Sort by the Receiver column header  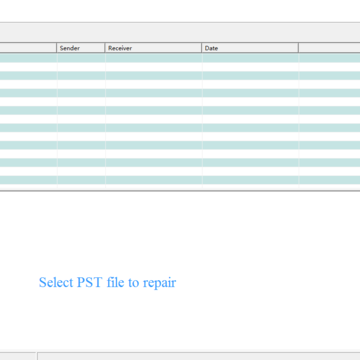[x=153, y=48]
